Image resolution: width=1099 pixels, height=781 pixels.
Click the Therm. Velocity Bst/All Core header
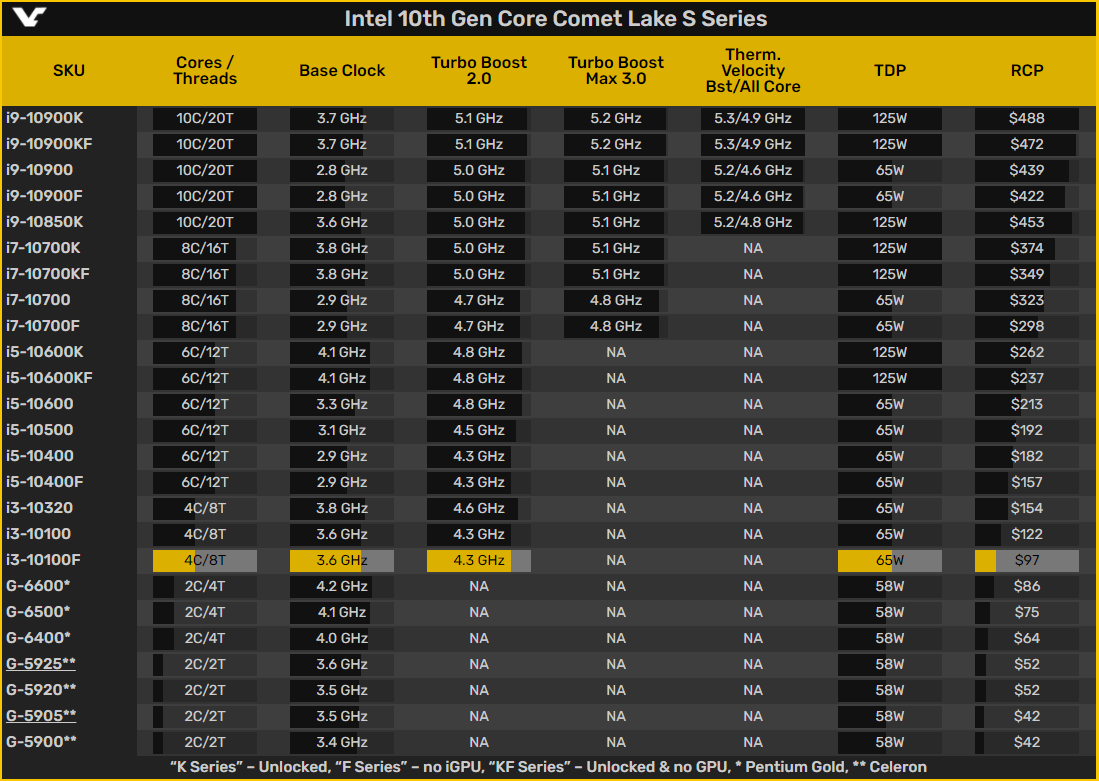pyautogui.click(x=753, y=70)
